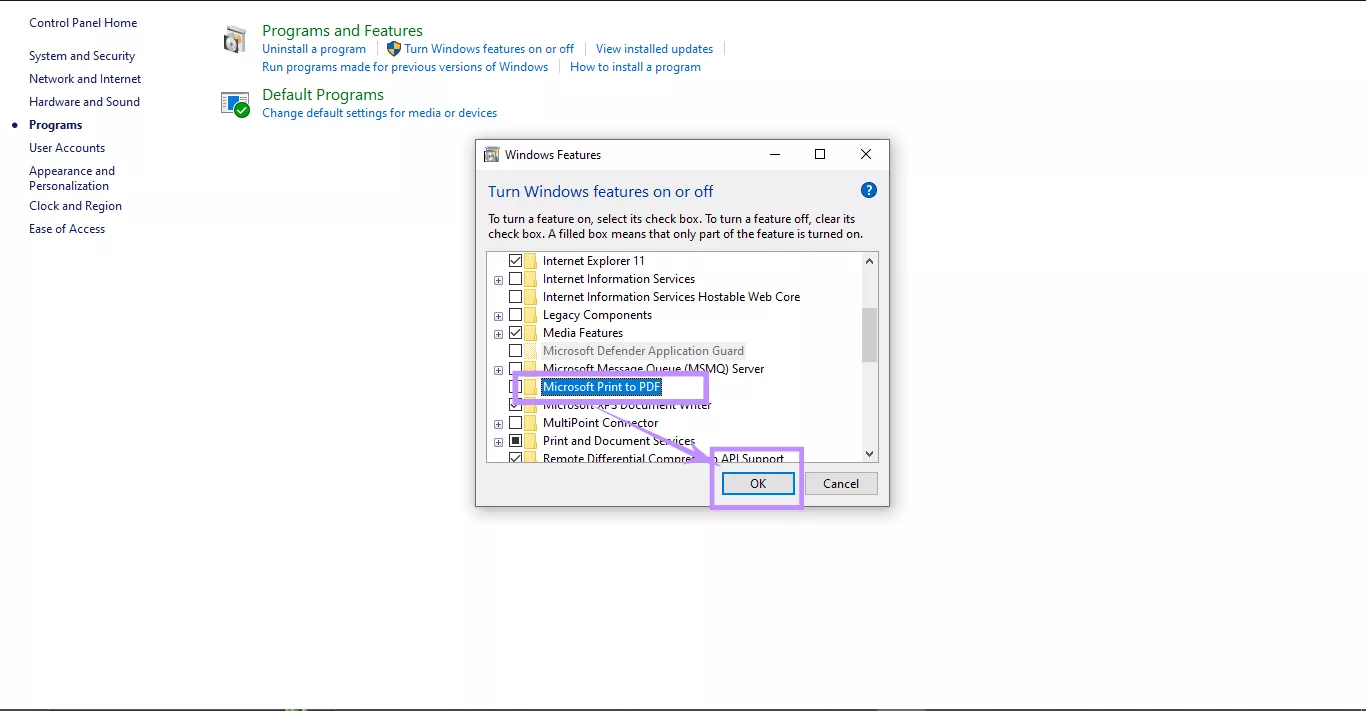Select Internet Explorer 11 list item text
Screen dimensions: 1366x711
pyautogui.click(x=594, y=261)
